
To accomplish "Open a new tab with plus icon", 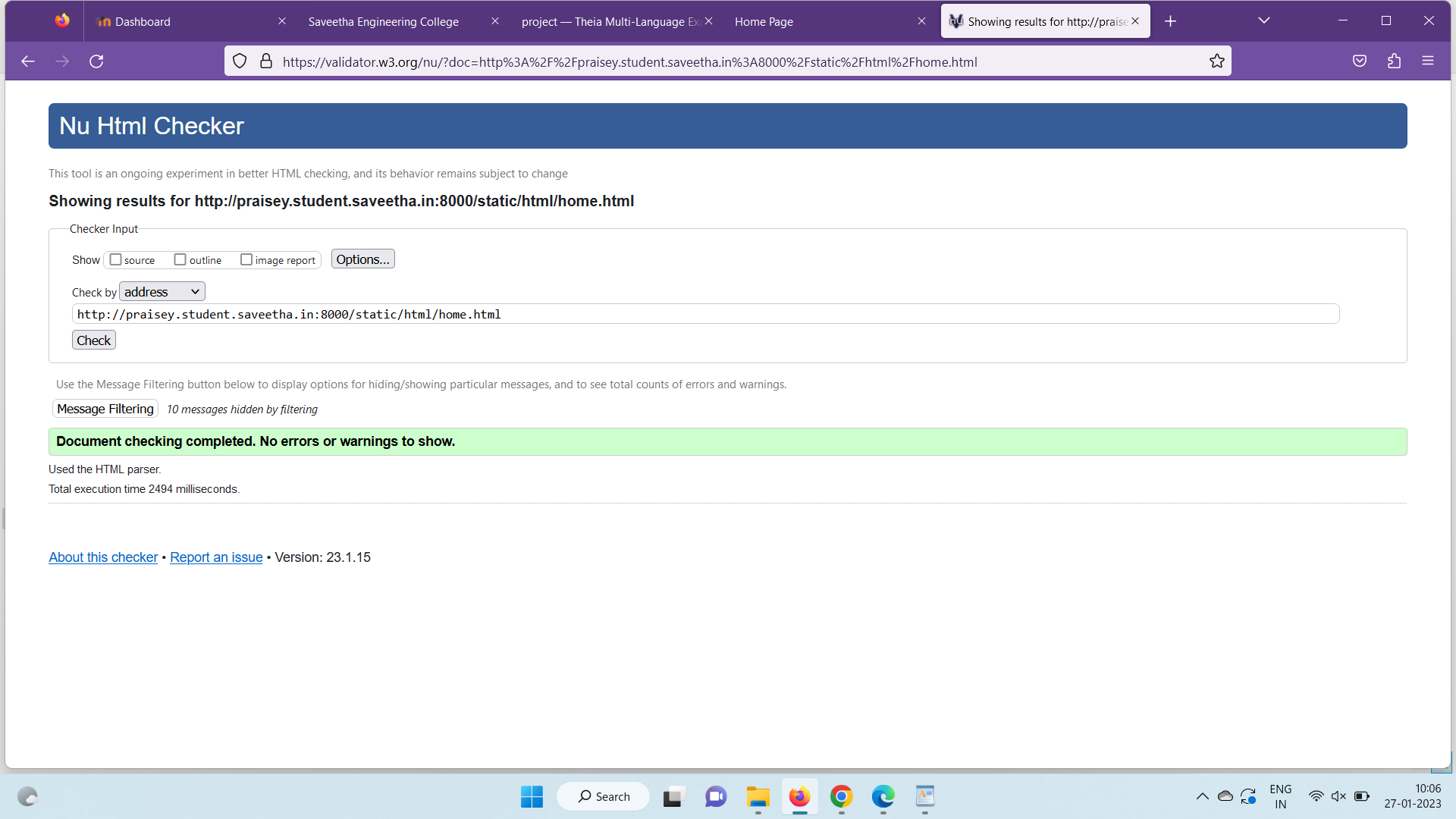I will [1170, 21].
